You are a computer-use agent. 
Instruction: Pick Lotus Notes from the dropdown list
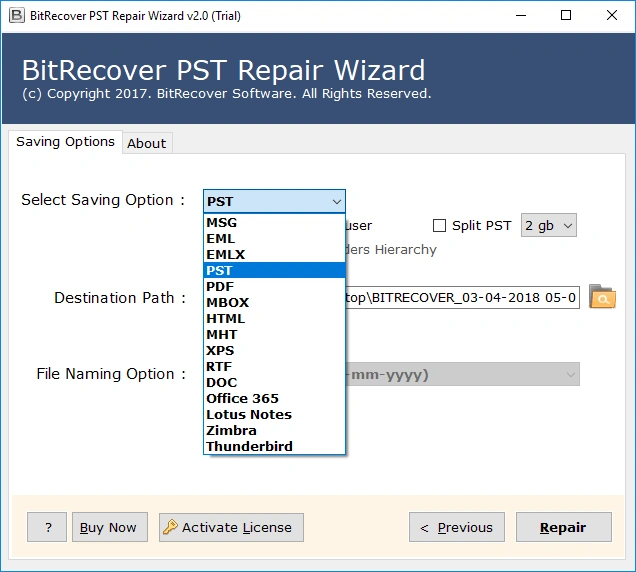(x=249, y=414)
